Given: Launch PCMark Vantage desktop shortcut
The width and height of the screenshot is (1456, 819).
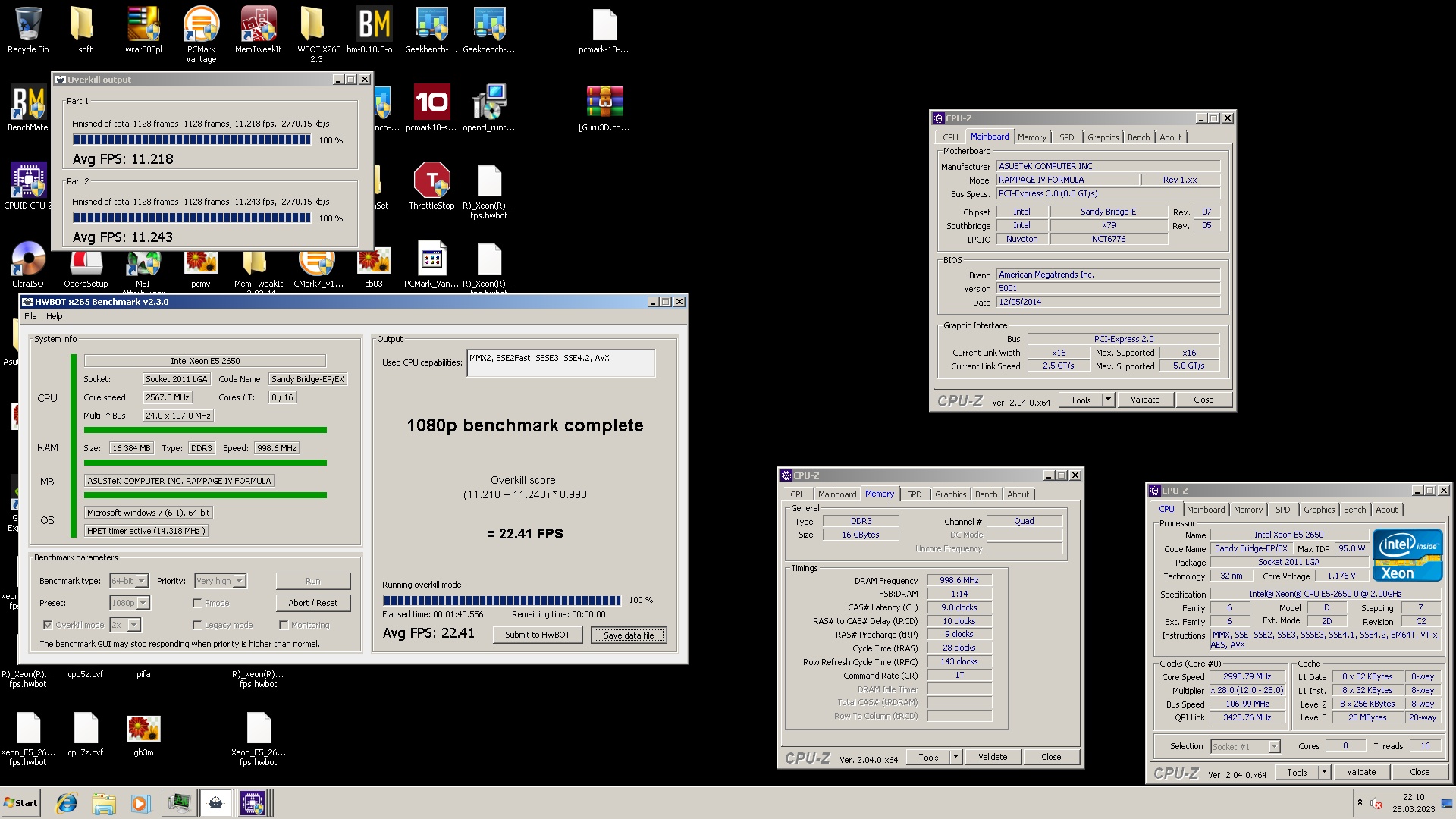Looking at the screenshot, I should (x=201, y=34).
